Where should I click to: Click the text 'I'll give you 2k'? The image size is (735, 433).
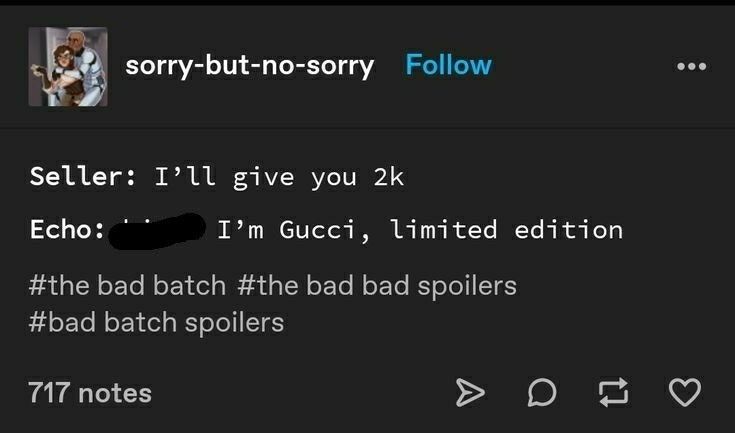click(x=279, y=178)
